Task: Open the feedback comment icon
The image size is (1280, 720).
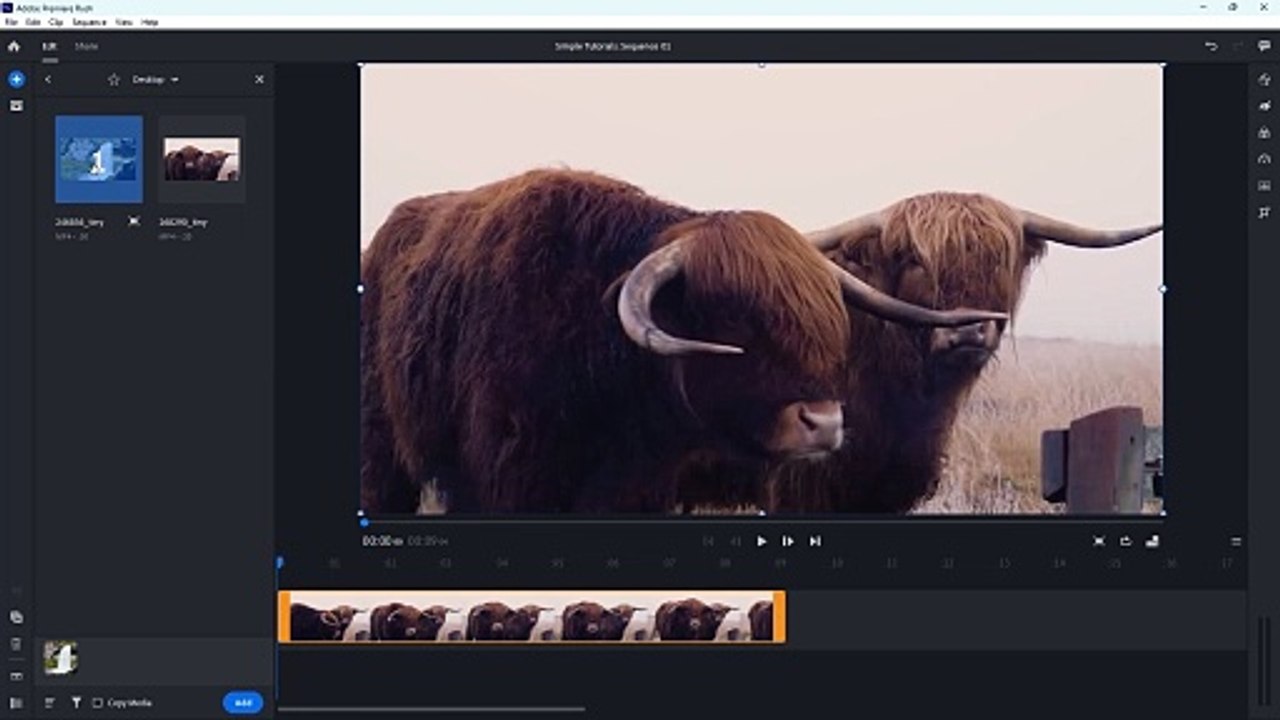Action: pos(1264,46)
